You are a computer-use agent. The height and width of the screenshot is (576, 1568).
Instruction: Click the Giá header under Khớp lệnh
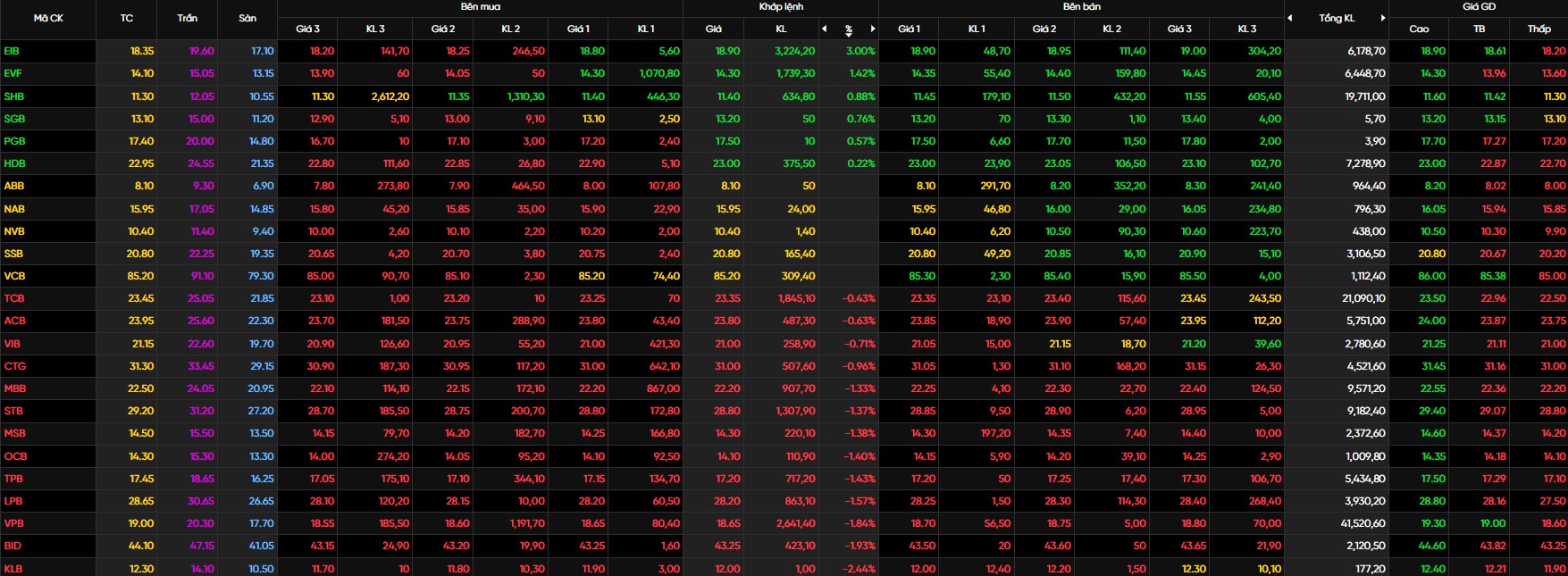pos(713,29)
